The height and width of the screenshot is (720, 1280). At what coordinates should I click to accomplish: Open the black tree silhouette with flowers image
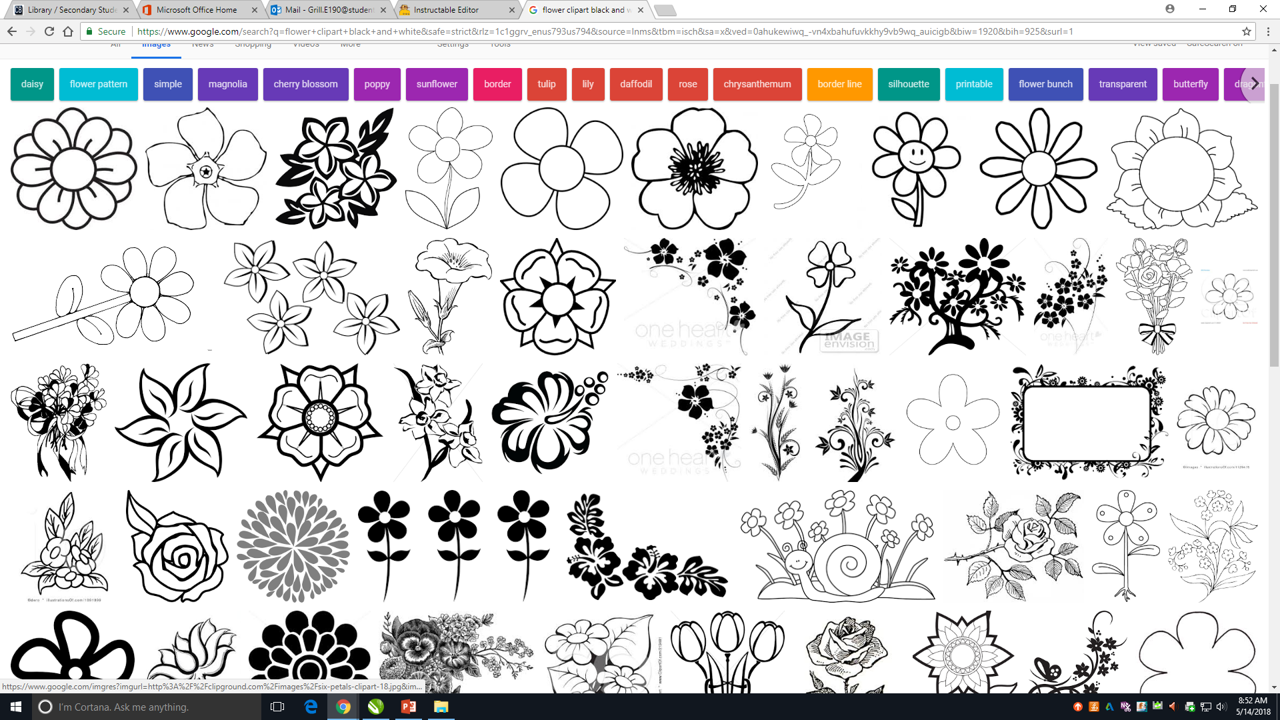tap(956, 296)
